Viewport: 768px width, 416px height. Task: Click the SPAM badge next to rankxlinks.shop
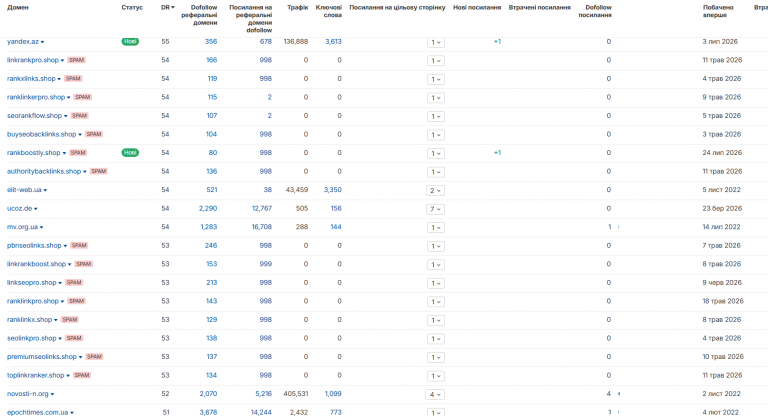point(73,79)
